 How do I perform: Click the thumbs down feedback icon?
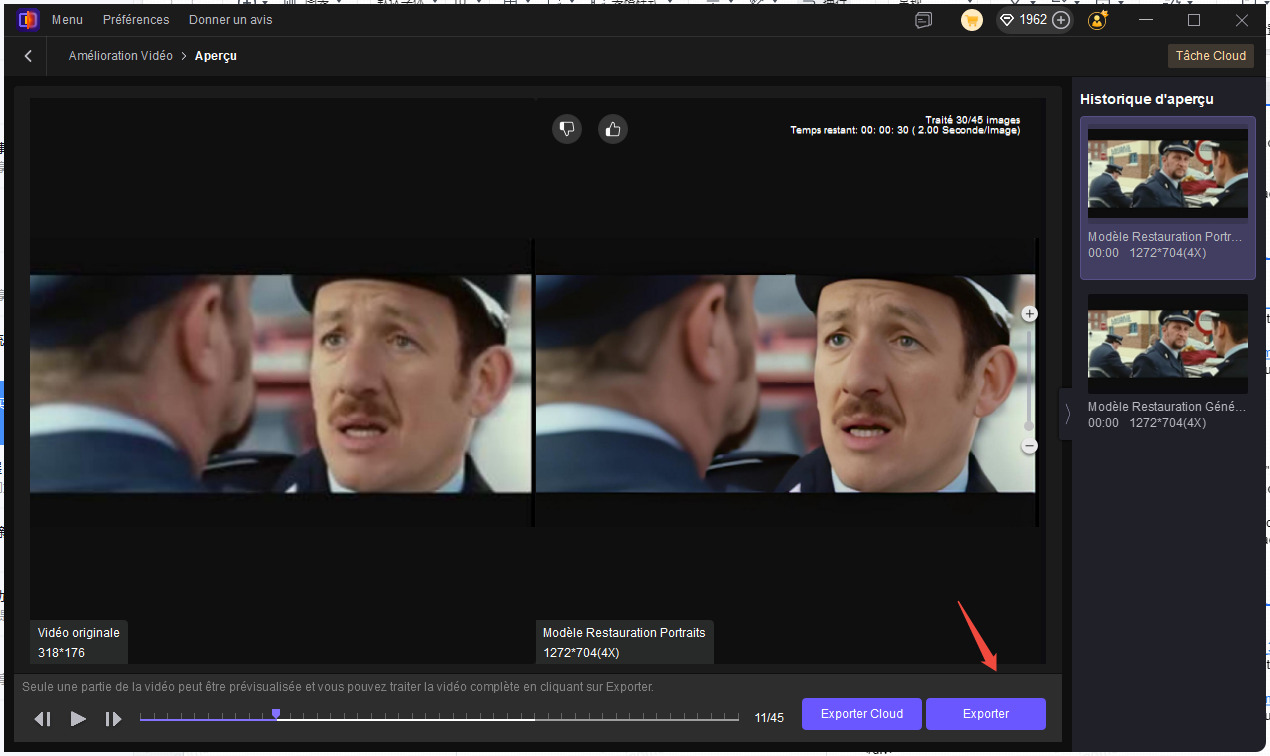[567, 129]
